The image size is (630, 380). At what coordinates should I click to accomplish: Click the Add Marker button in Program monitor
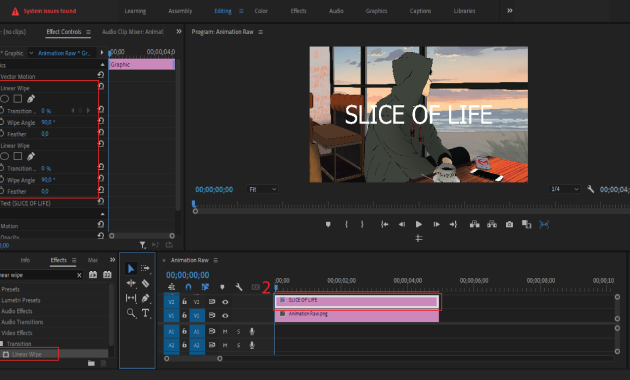[x=328, y=224]
